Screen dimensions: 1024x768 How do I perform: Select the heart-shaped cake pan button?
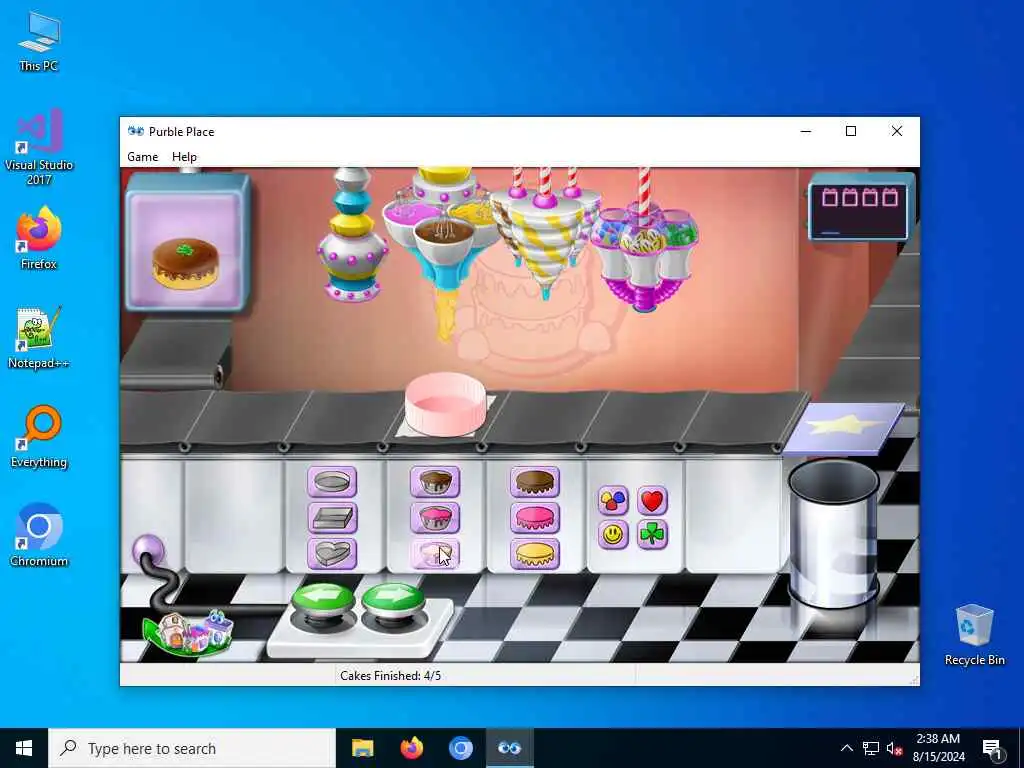click(332, 554)
